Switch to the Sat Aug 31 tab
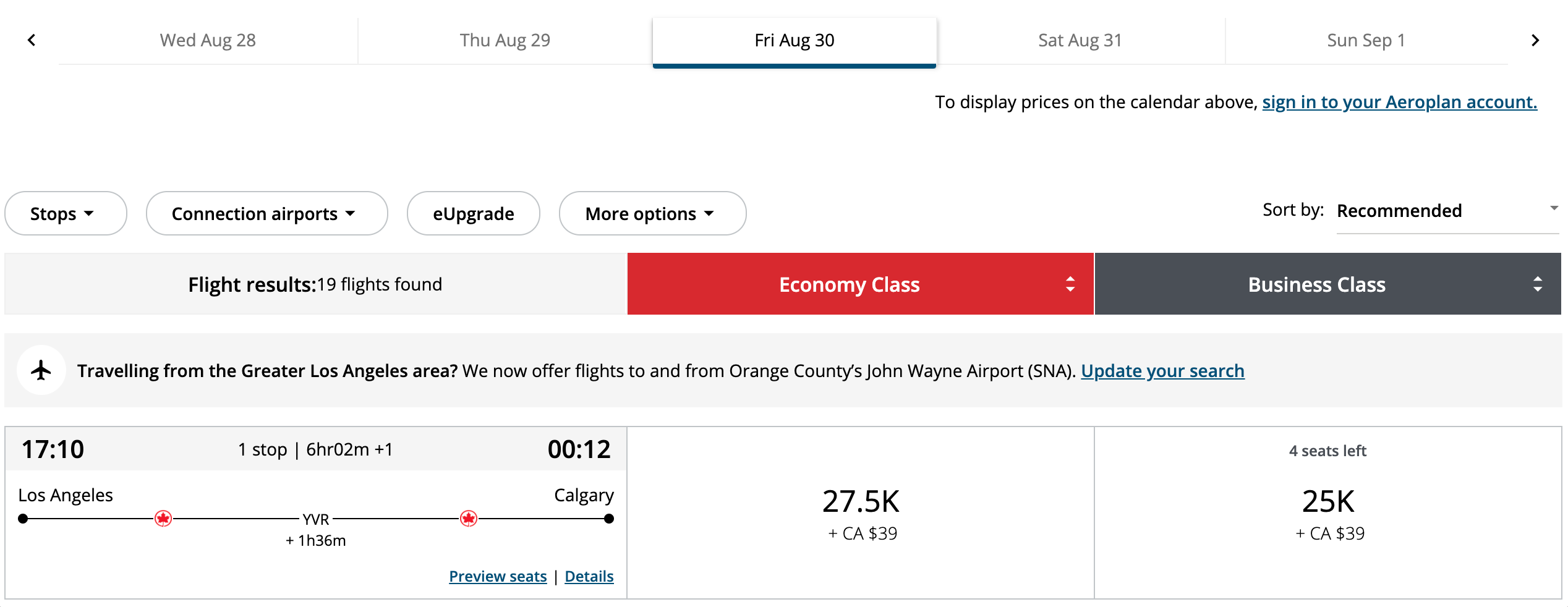 coord(1080,41)
